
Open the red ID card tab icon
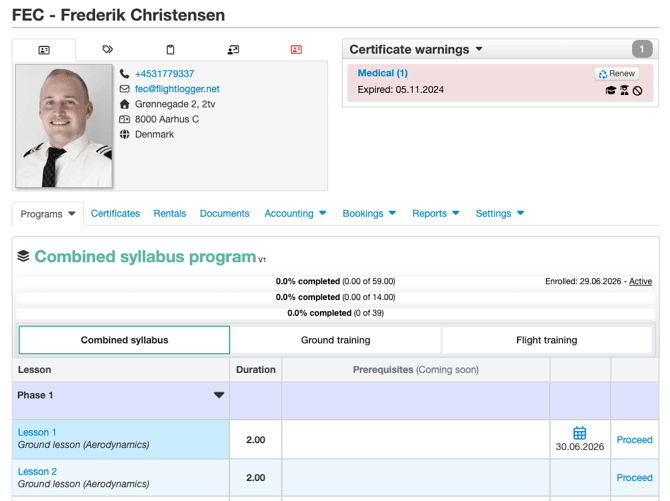pos(296,50)
